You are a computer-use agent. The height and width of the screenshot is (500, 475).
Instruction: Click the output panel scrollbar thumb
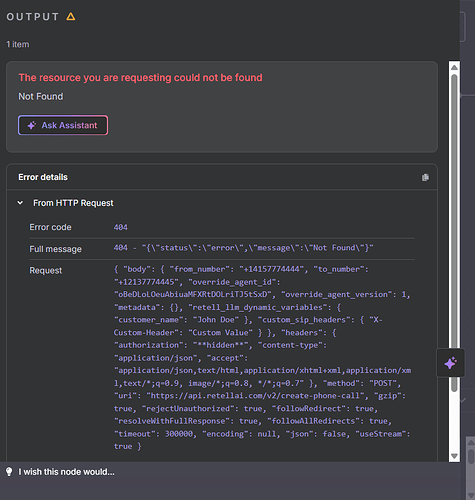[454, 233]
